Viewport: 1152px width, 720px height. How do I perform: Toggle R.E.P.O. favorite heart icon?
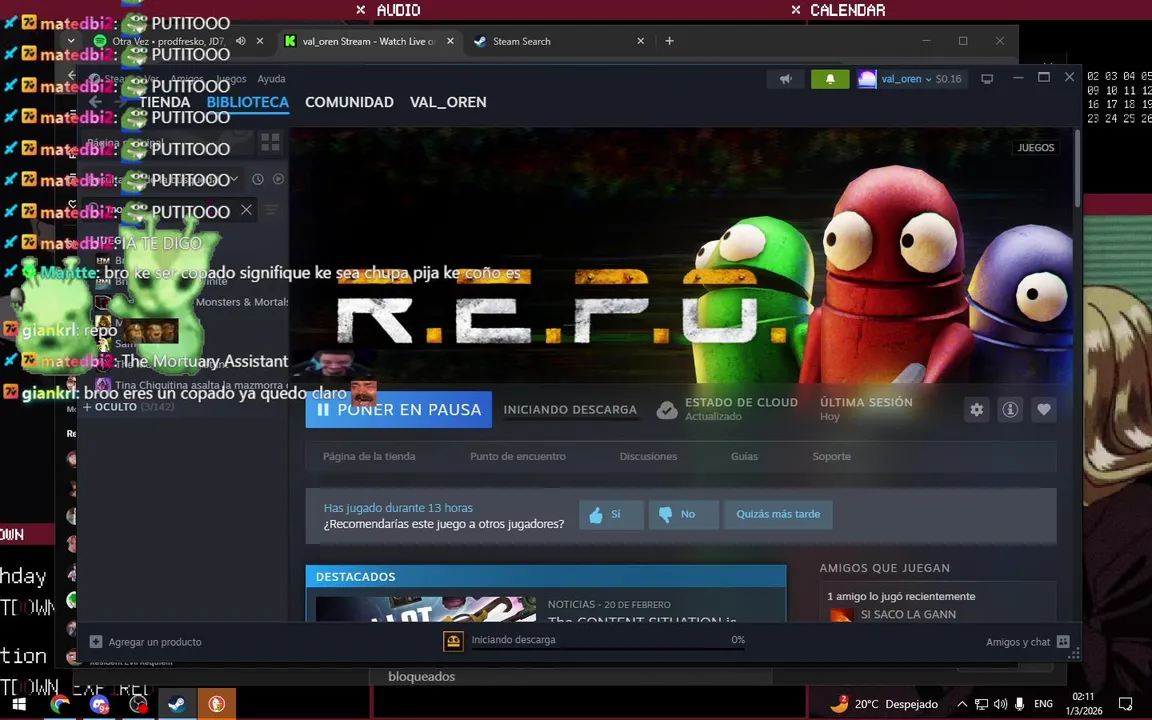(x=1044, y=410)
